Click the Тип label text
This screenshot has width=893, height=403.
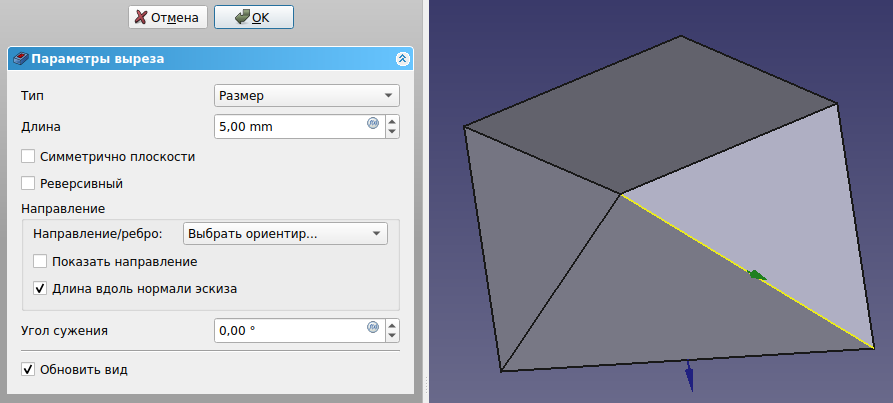tap(32, 96)
